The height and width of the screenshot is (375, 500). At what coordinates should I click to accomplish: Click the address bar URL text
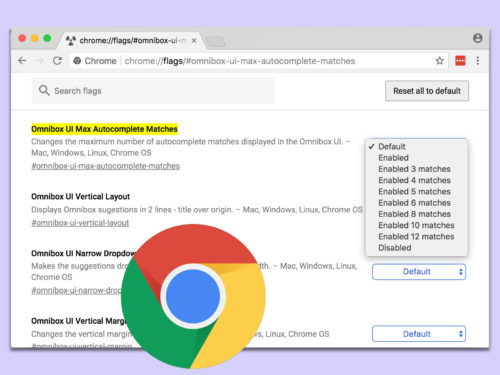pyautogui.click(x=239, y=61)
